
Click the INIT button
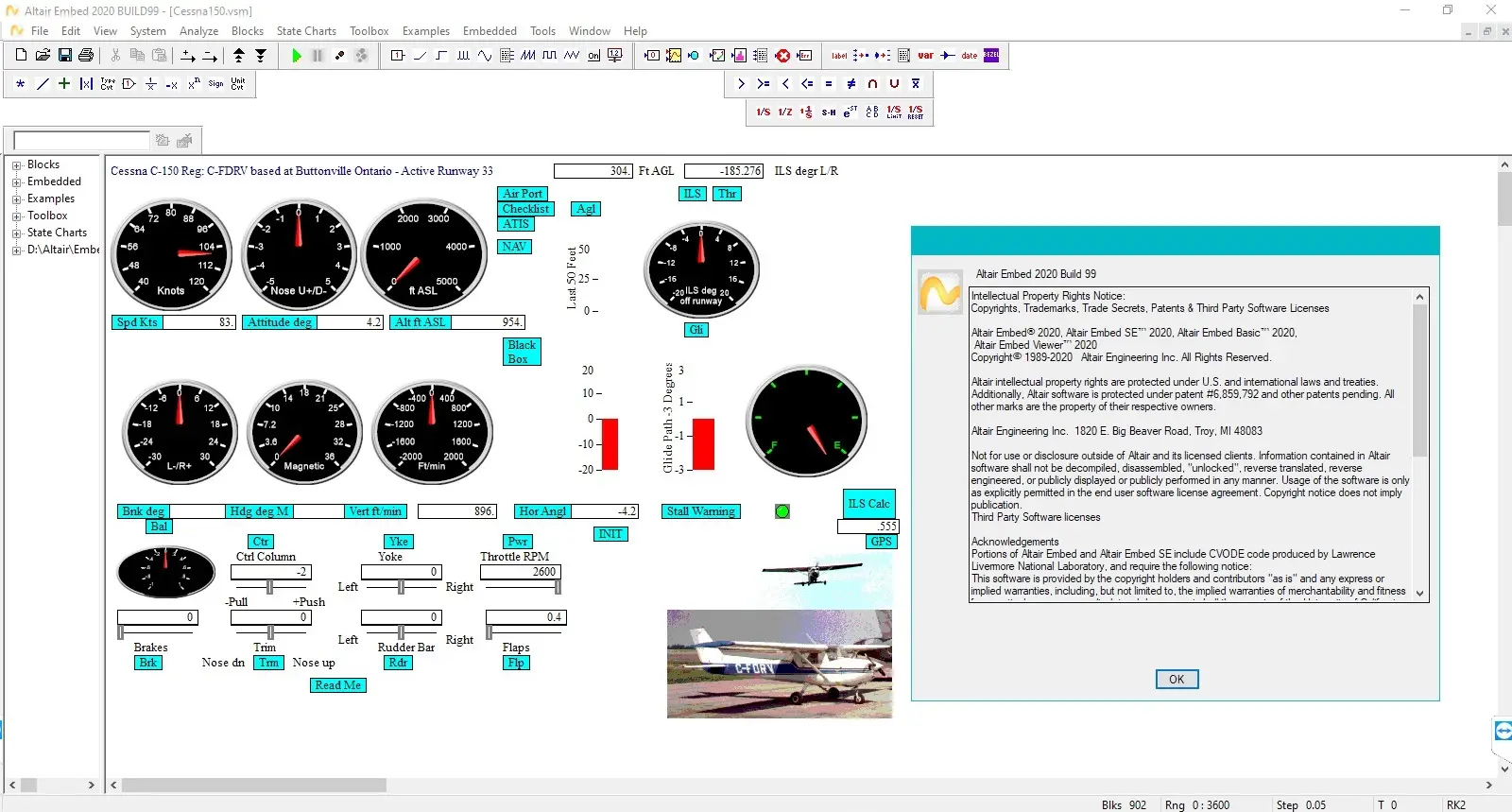[x=610, y=534]
